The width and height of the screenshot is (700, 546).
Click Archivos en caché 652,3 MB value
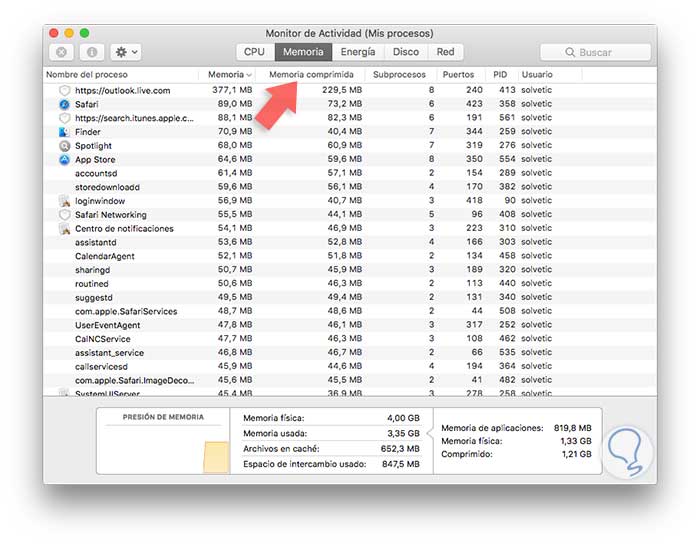[x=400, y=449]
